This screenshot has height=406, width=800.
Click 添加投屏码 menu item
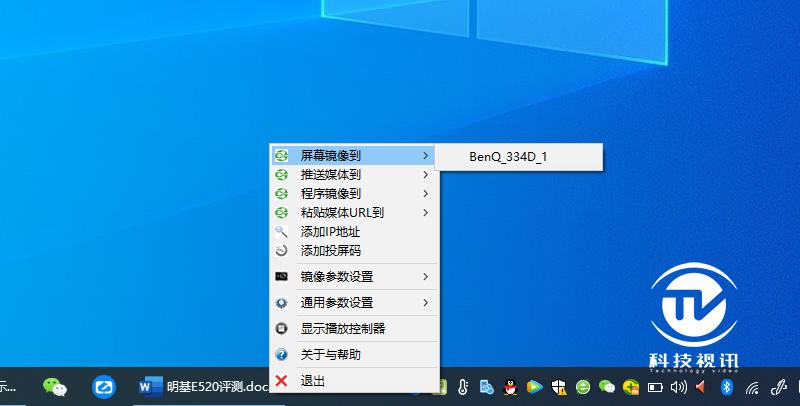(x=352, y=251)
